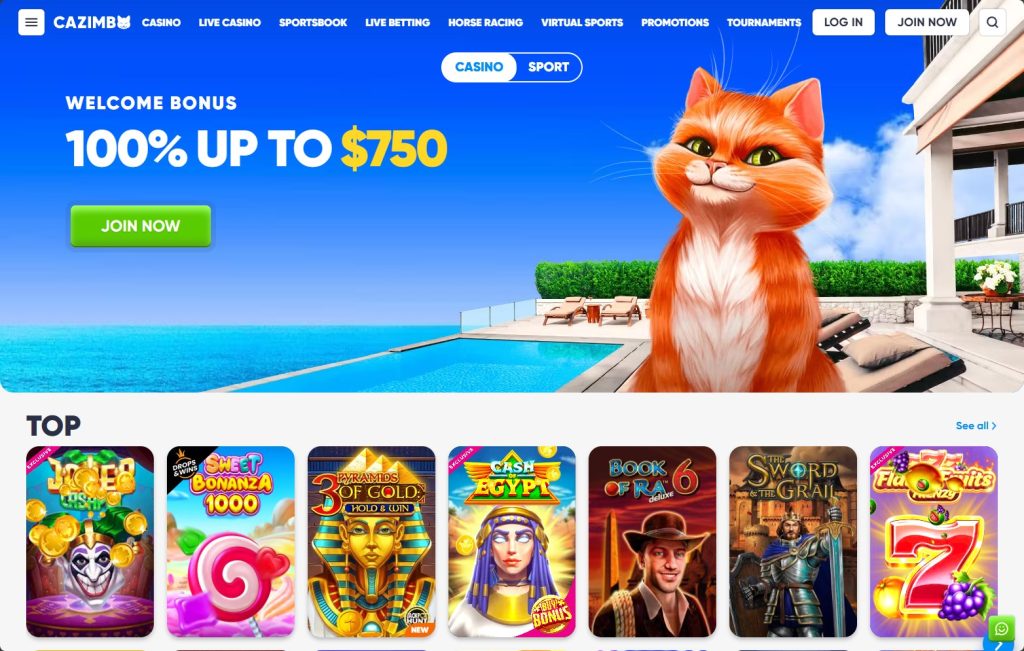Open the Sweet Bonanza 1000 game

[x=231, y=541]
